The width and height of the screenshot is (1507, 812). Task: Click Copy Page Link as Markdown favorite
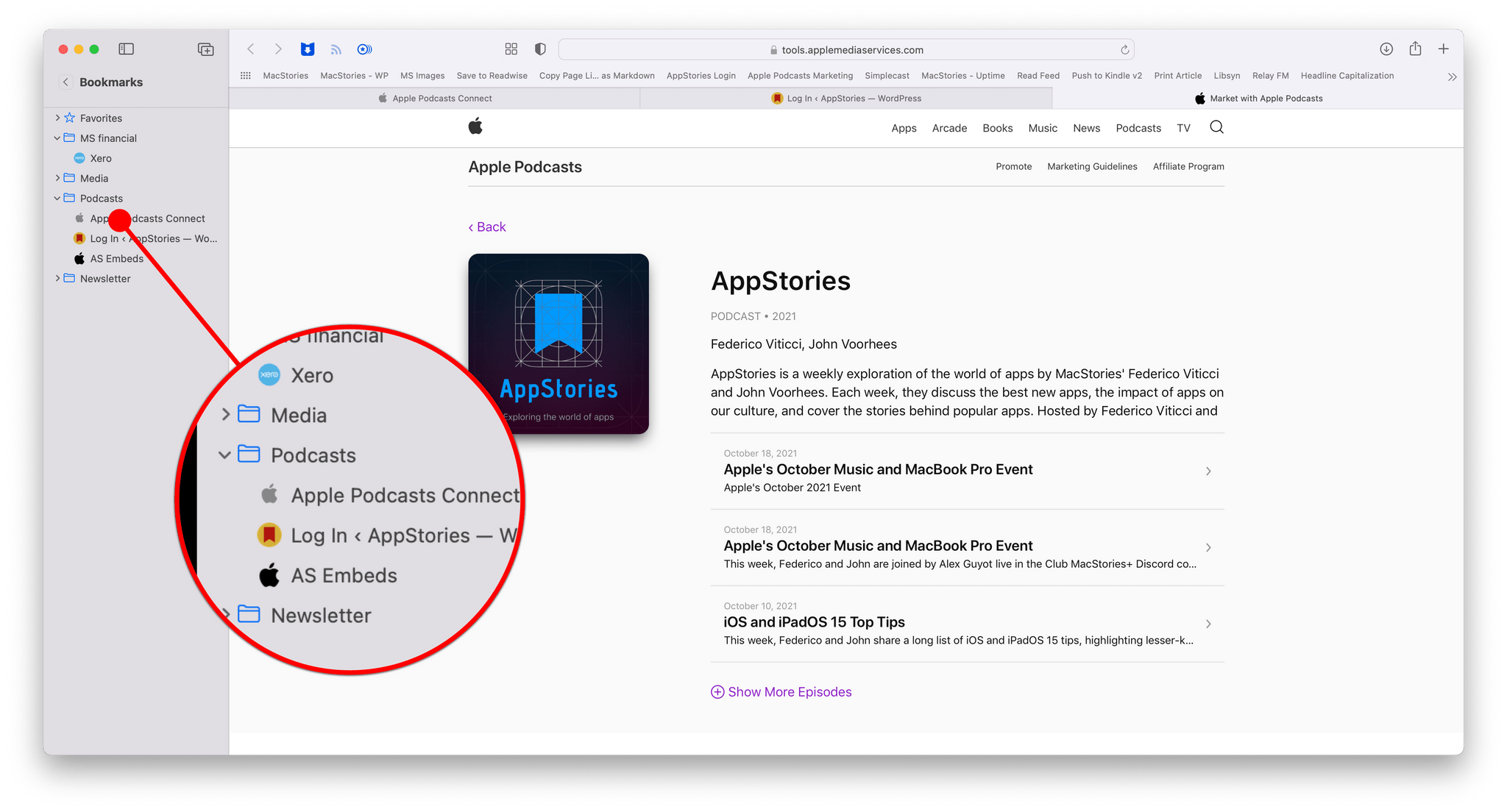click(597, 76)
